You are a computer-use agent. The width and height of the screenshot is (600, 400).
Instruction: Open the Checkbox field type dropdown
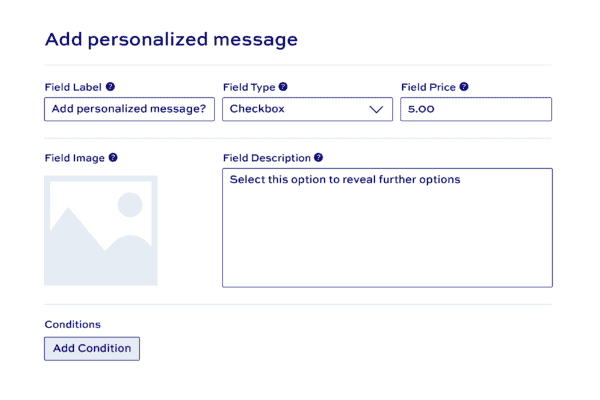307,109
